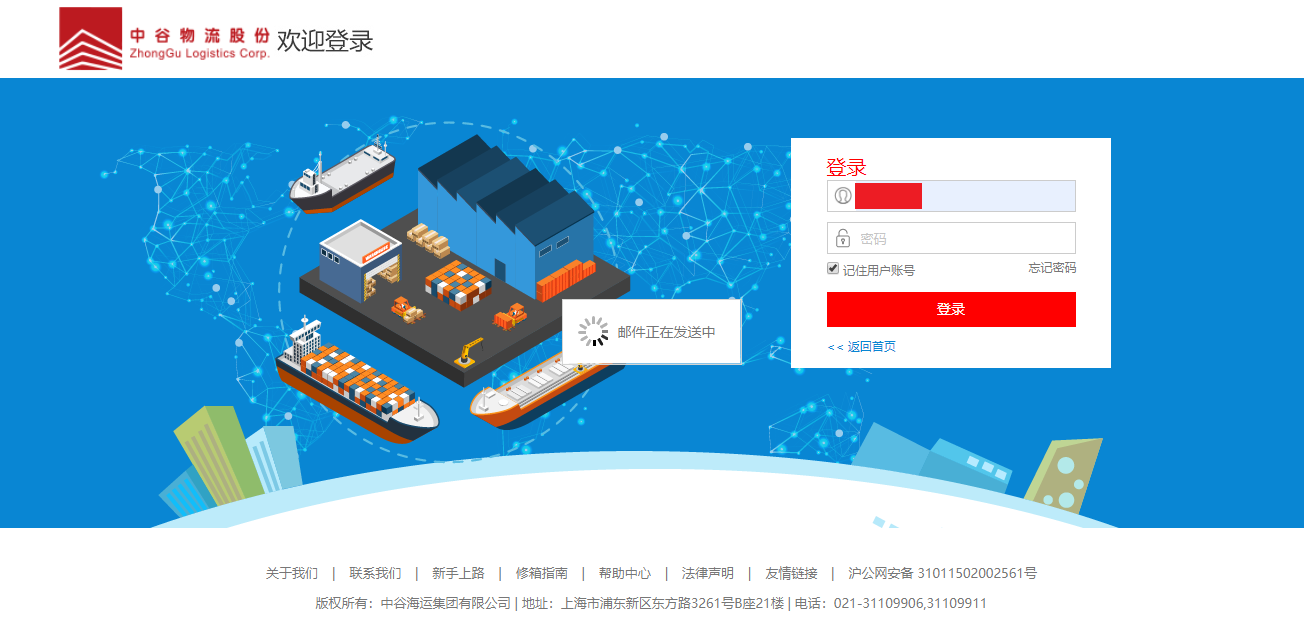The image size is (1304, 642).
Task: Click the red 登录 button
Action: pos(951,309)
